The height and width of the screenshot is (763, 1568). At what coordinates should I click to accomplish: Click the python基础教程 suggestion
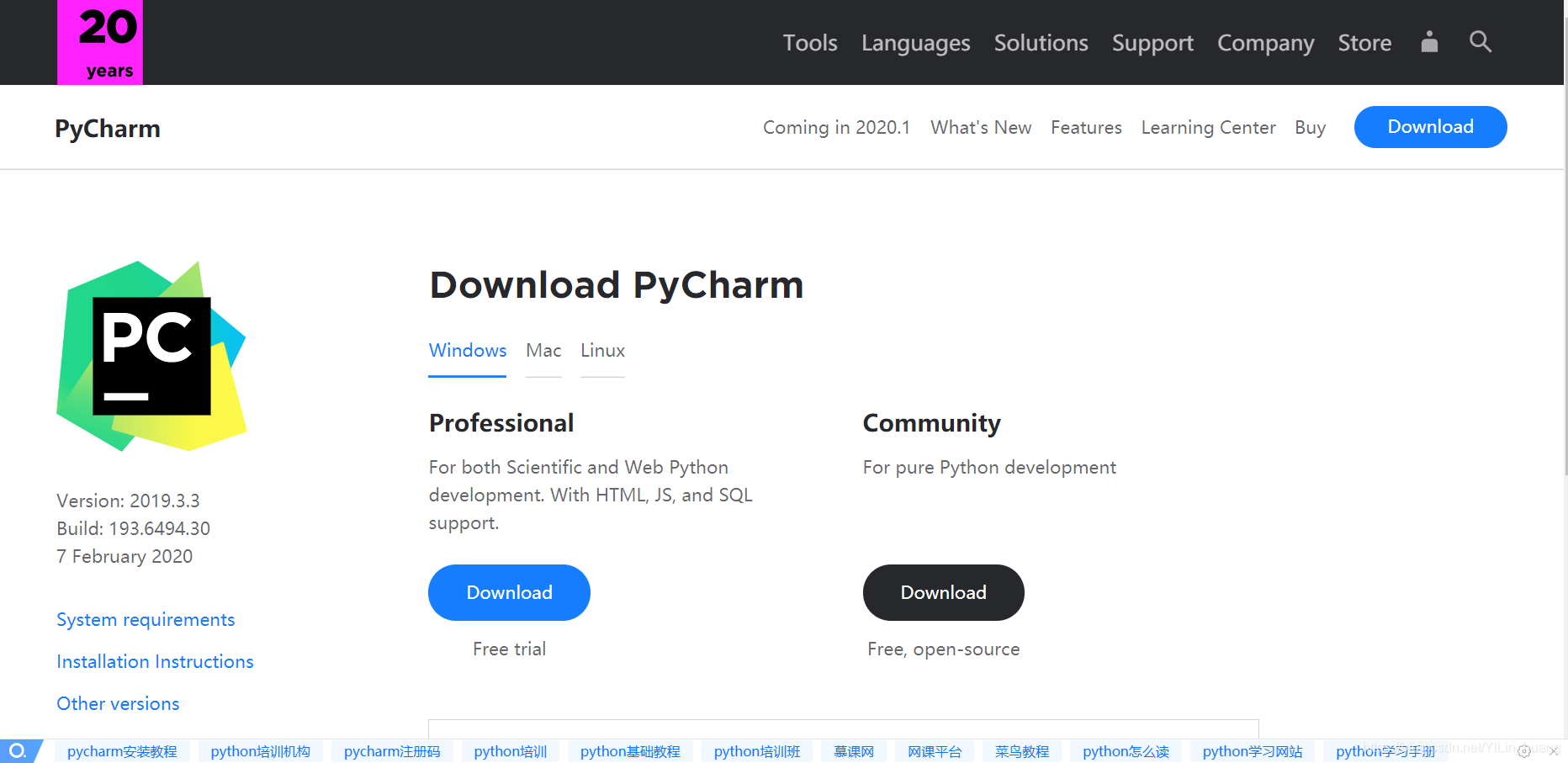tap(630, 751)
